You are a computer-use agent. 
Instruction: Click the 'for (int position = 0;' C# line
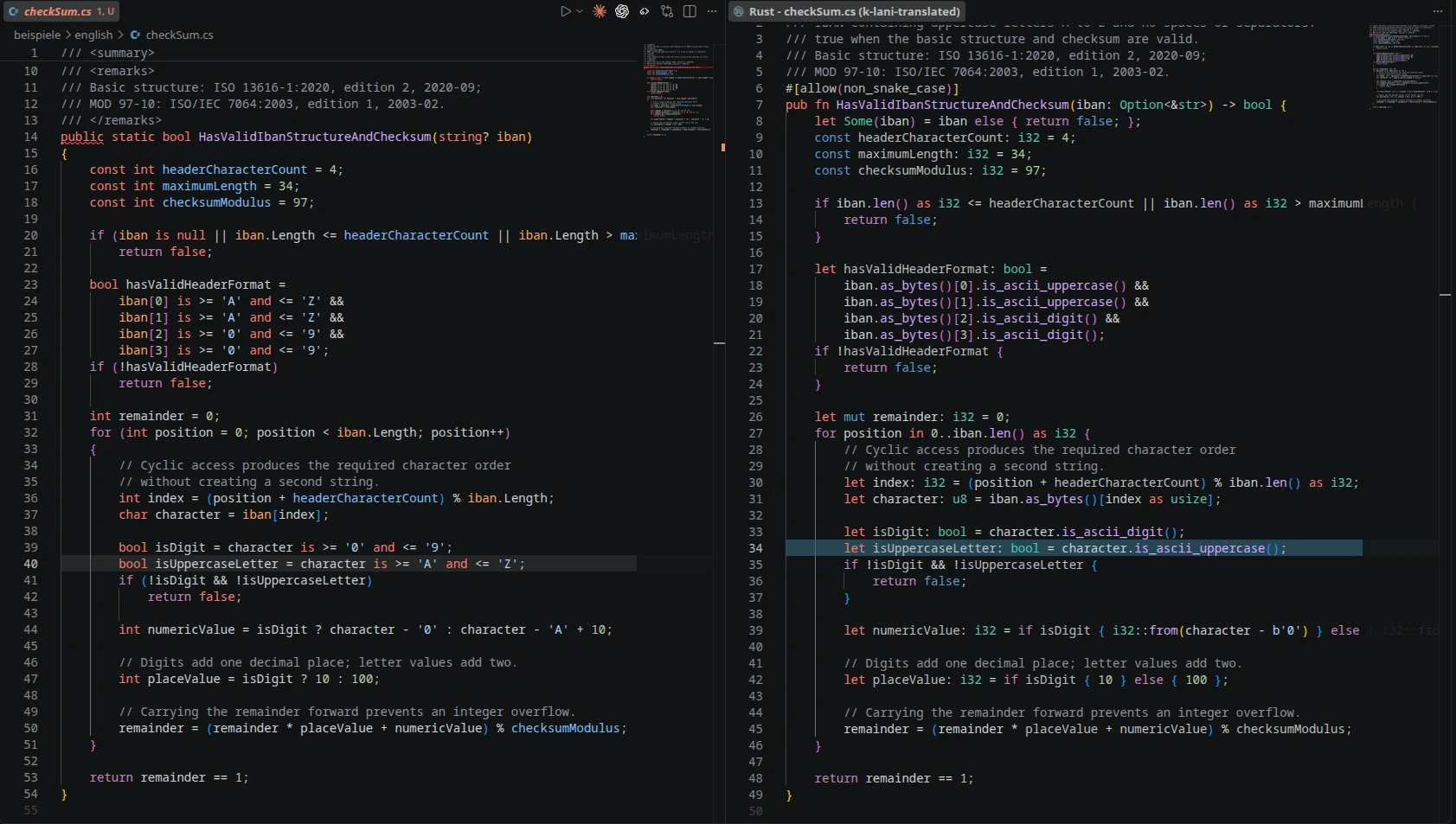[300, 432]
